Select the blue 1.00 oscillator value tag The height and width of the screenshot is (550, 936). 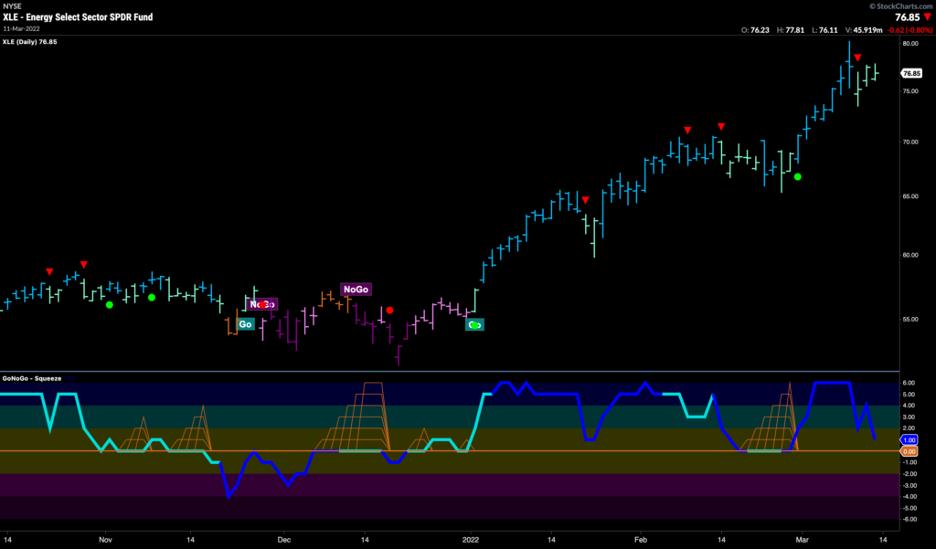click(909, 440)
